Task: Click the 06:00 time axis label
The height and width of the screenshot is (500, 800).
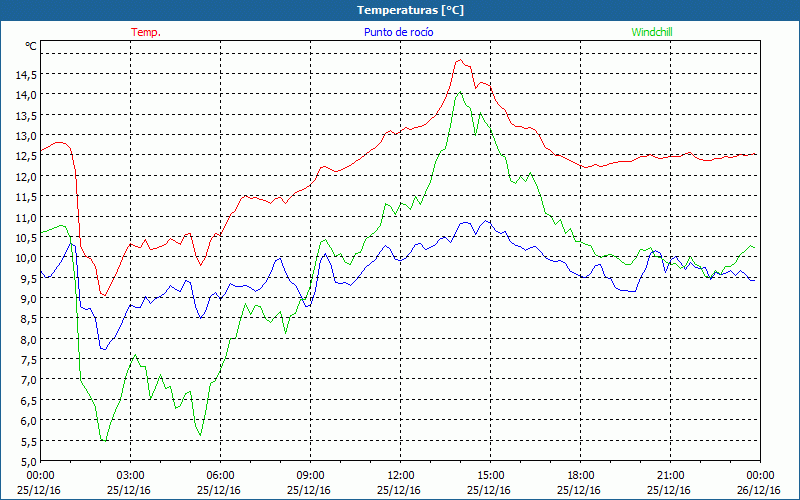Action: [220, 476]
